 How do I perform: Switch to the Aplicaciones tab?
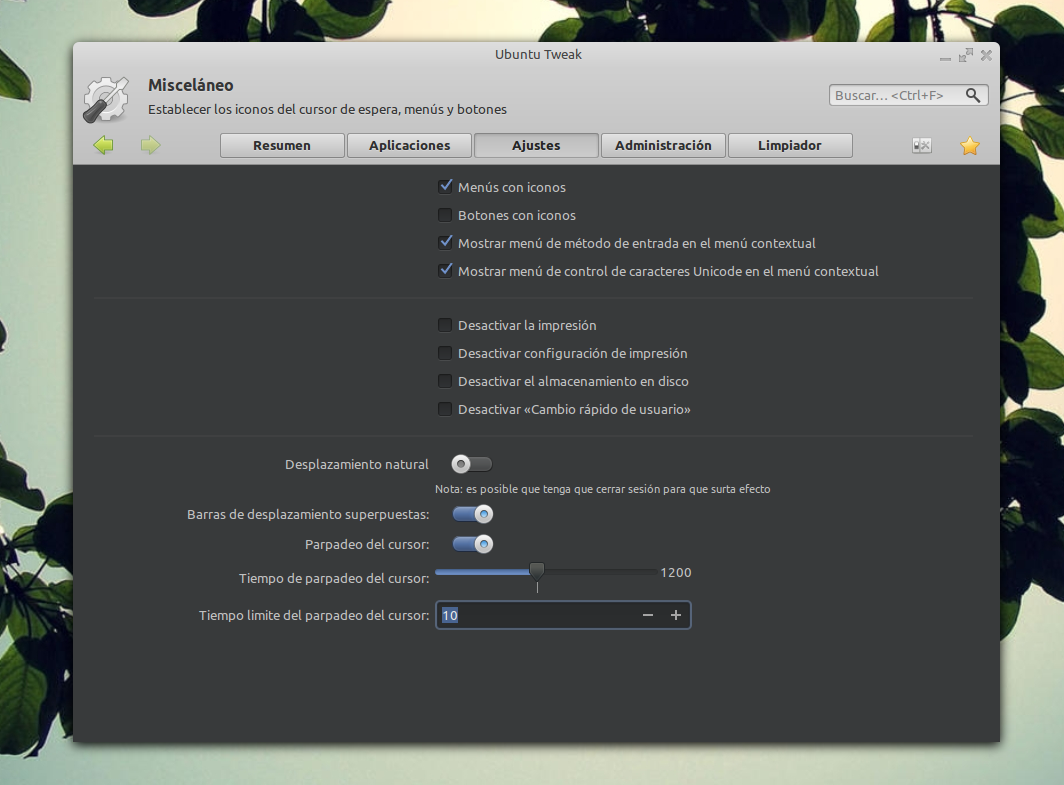[409, 145]
